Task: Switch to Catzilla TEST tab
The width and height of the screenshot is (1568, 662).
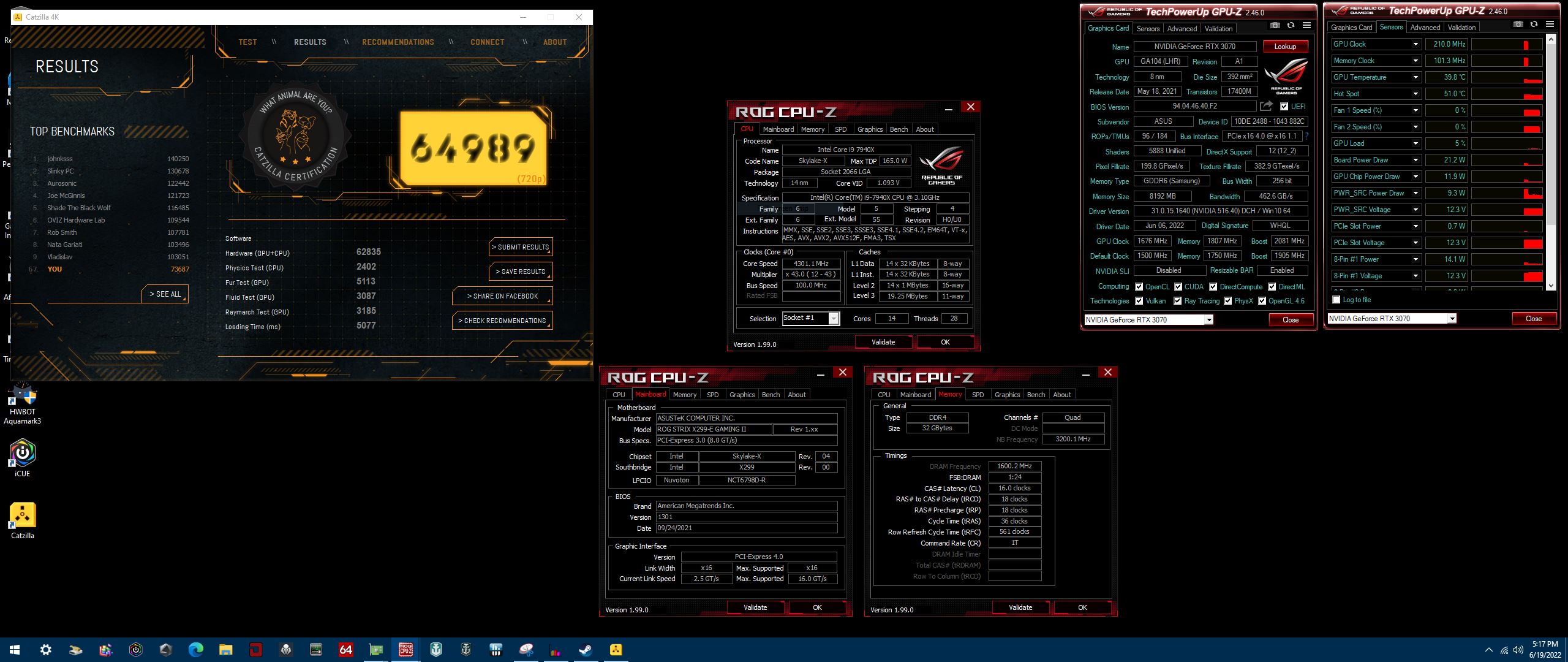Action: pyautogui.click(x=247, y=42)
